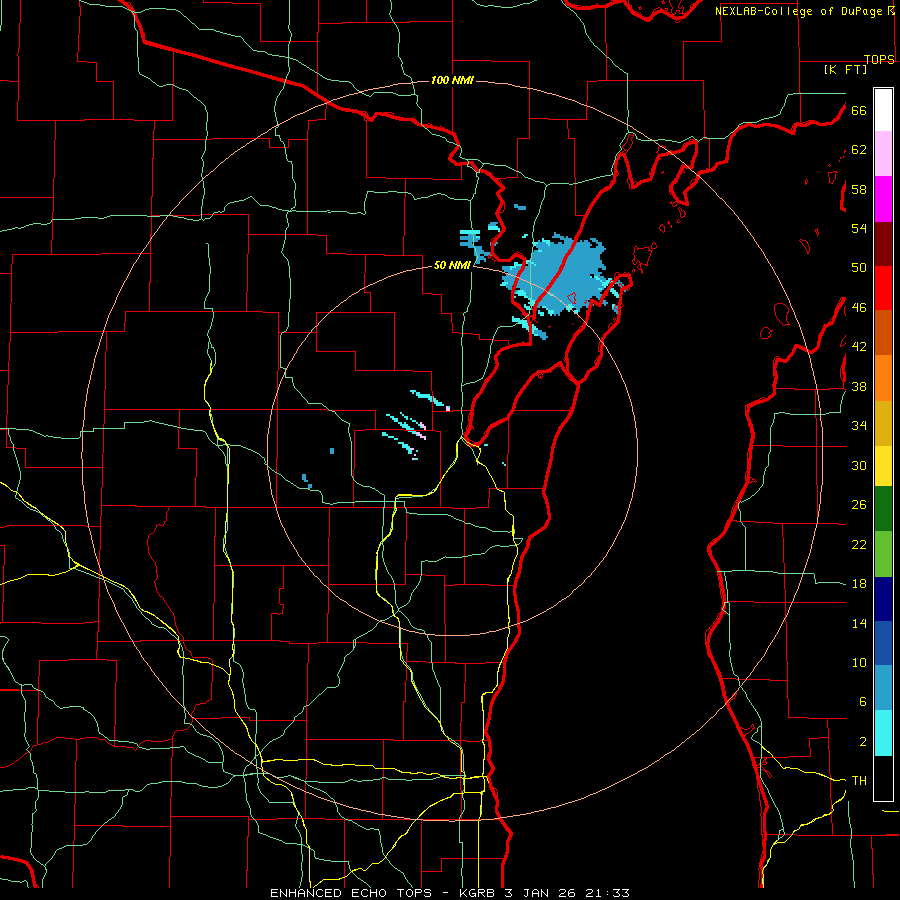Click the "34" legend value
This screenshot has height=900, width=900.
tap(858, 426)
